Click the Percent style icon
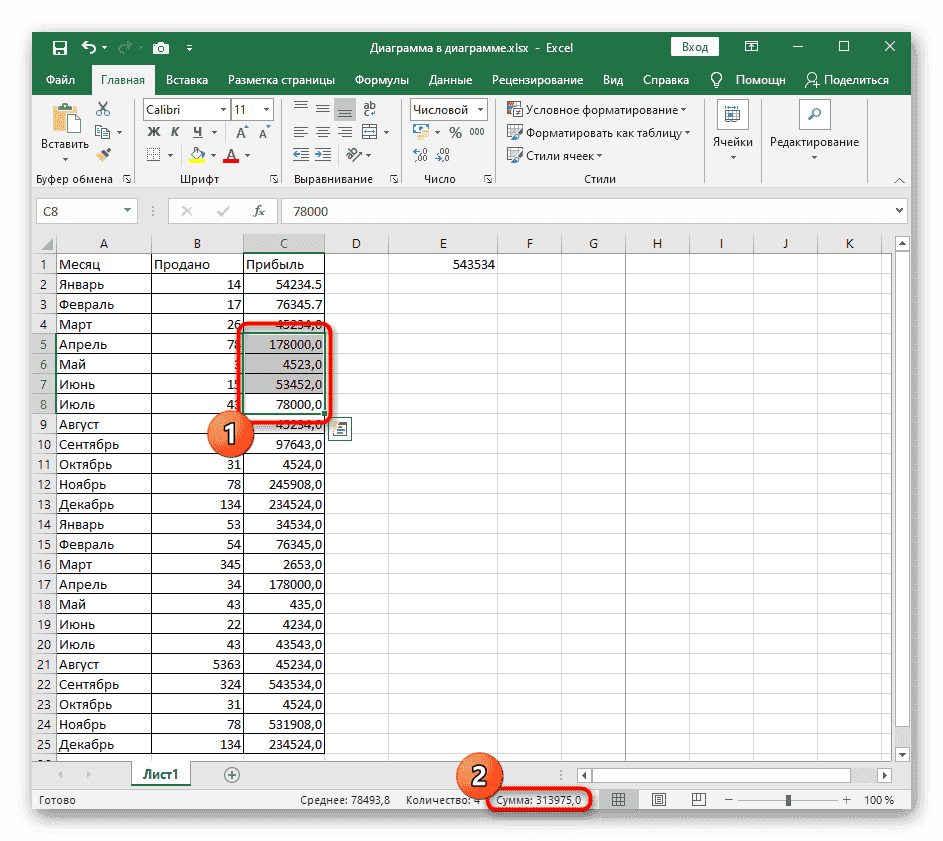943x841 pixels. point(454,132)
